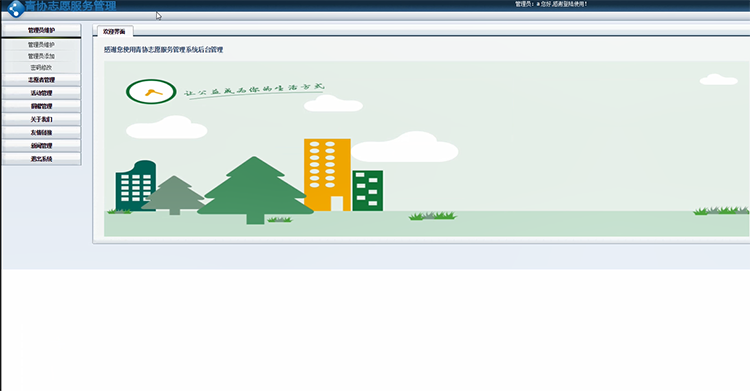Click the orange building in the banner illustration
Screen dimensions: 750x391
point(327,175)
